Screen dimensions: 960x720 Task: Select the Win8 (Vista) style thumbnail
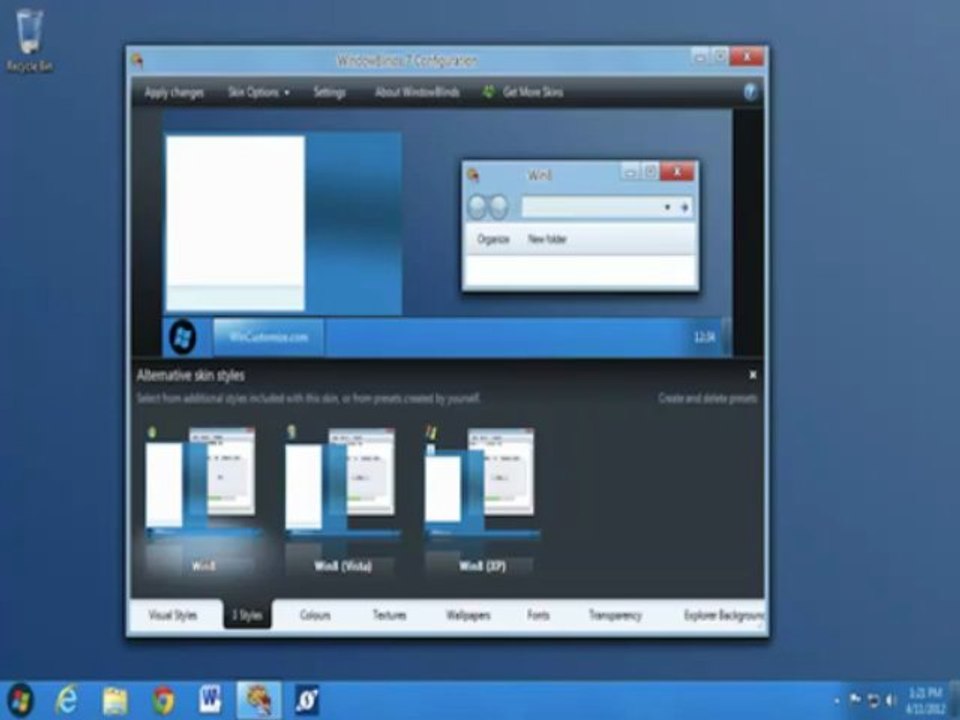coord(342,499)
